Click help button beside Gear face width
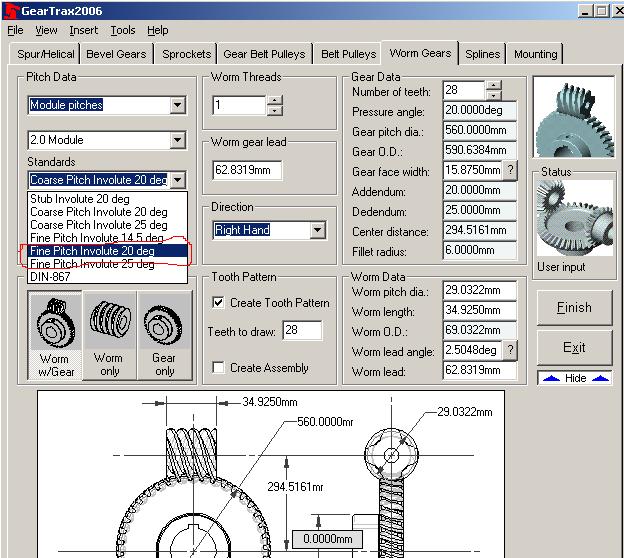The image size is (624, 558). [510, 170]
